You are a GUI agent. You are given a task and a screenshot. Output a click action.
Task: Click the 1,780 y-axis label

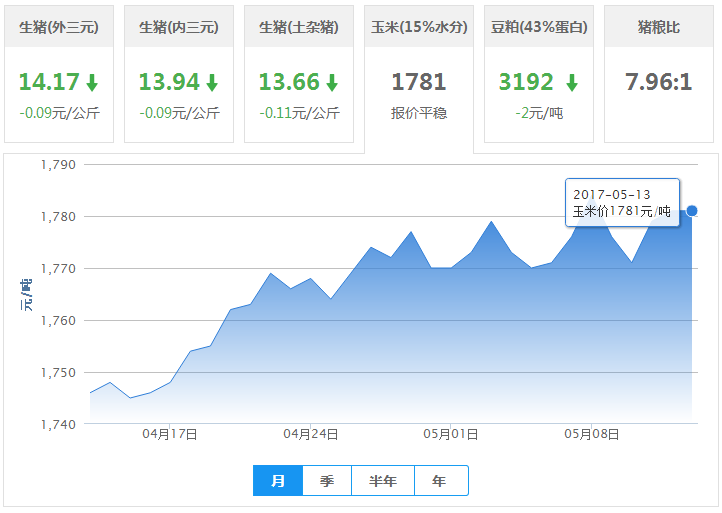[x=58, y=216]
